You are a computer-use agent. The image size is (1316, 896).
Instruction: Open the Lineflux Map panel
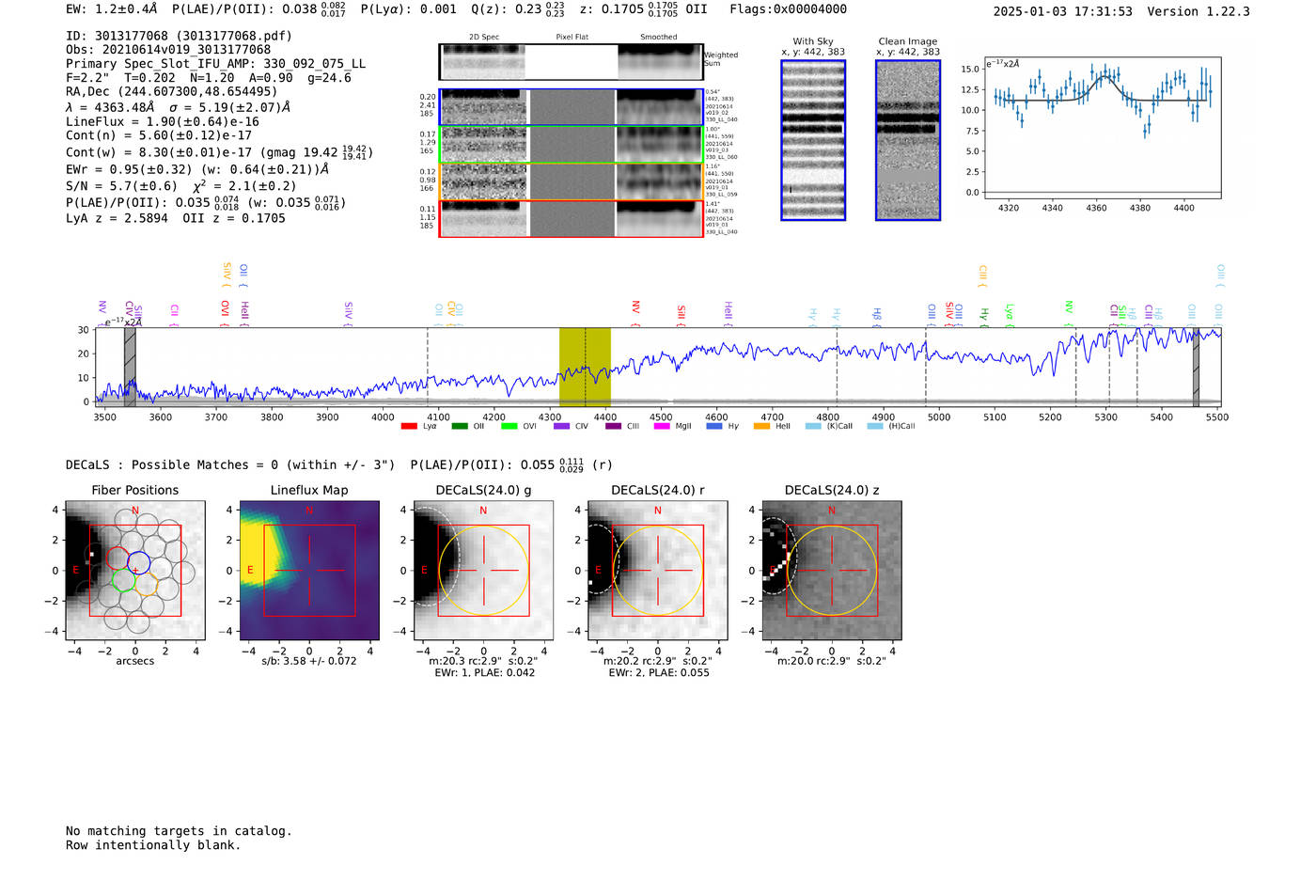coord(309,570)
